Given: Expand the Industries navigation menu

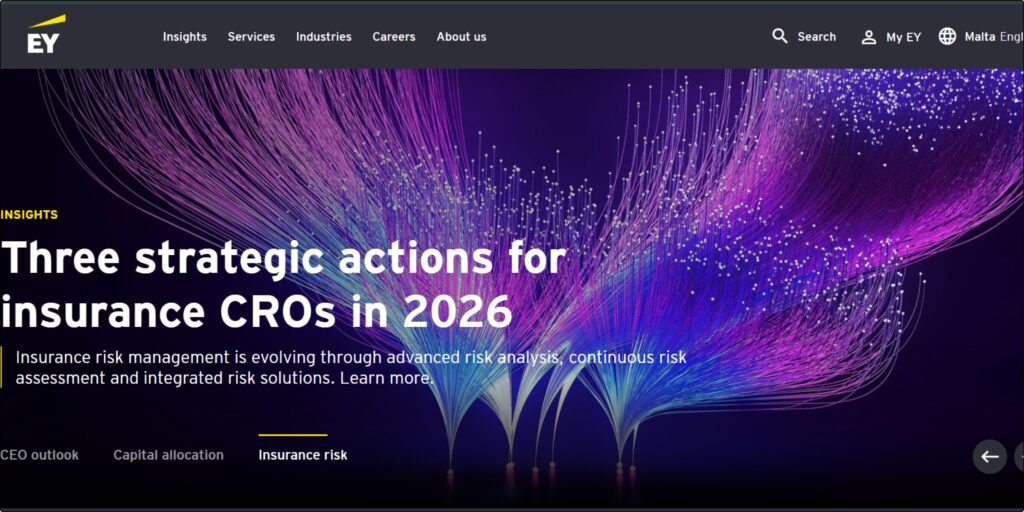Looking at the screenshot, I should pos(324,37).
